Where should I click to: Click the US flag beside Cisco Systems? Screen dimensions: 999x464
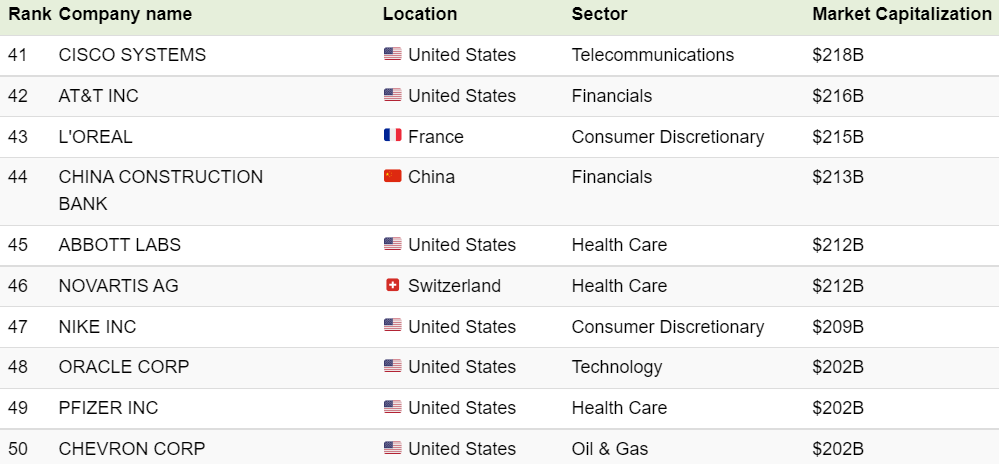click(392, 54)
